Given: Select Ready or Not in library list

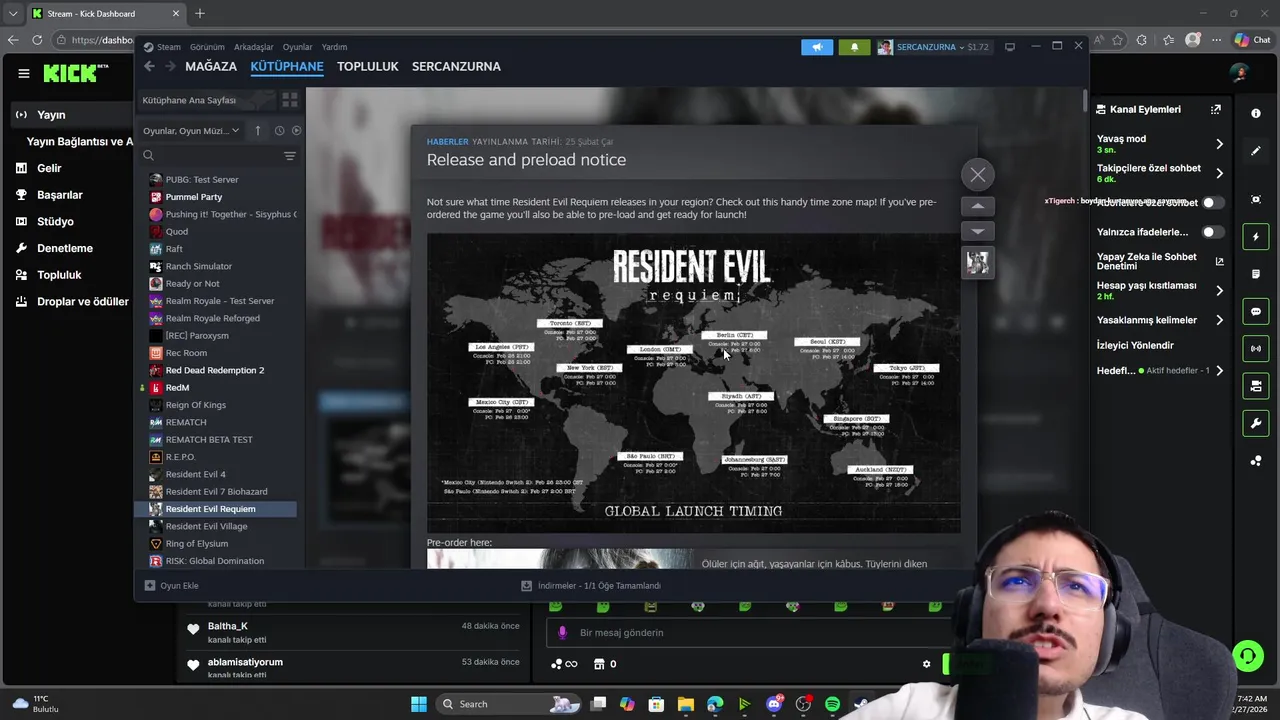Looking at the screenshot, I should click(192, 284).
